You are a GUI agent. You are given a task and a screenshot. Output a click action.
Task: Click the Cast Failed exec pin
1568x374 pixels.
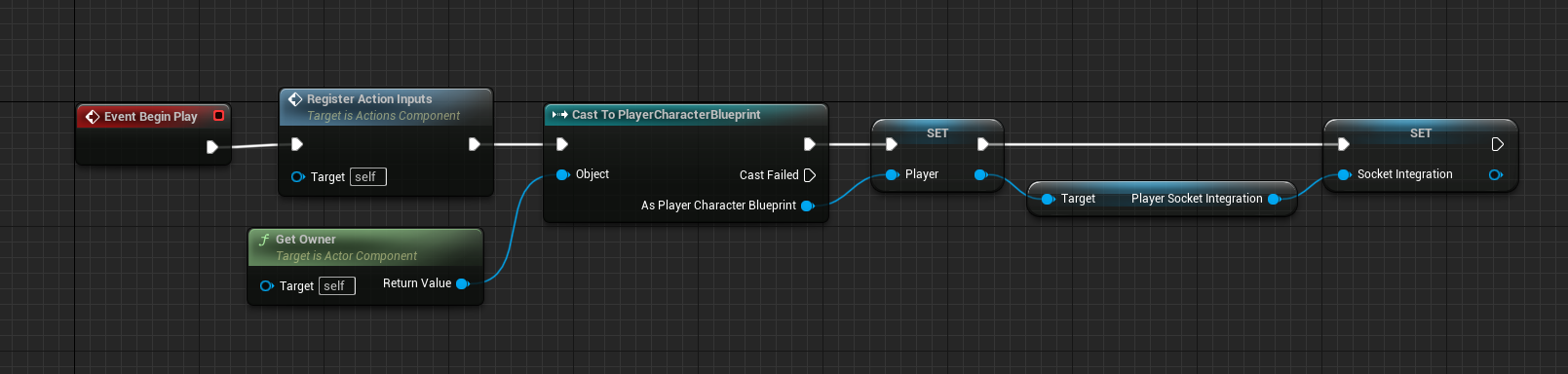coord(810,175)
